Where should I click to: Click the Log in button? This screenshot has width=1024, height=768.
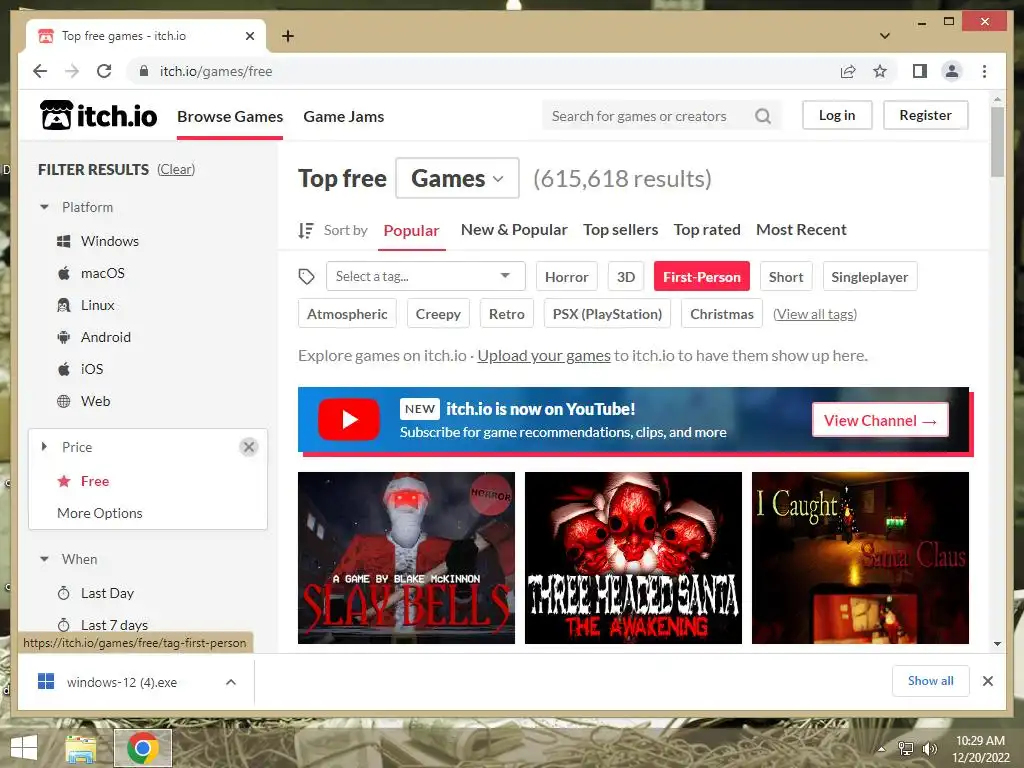(x=837, y=116)
